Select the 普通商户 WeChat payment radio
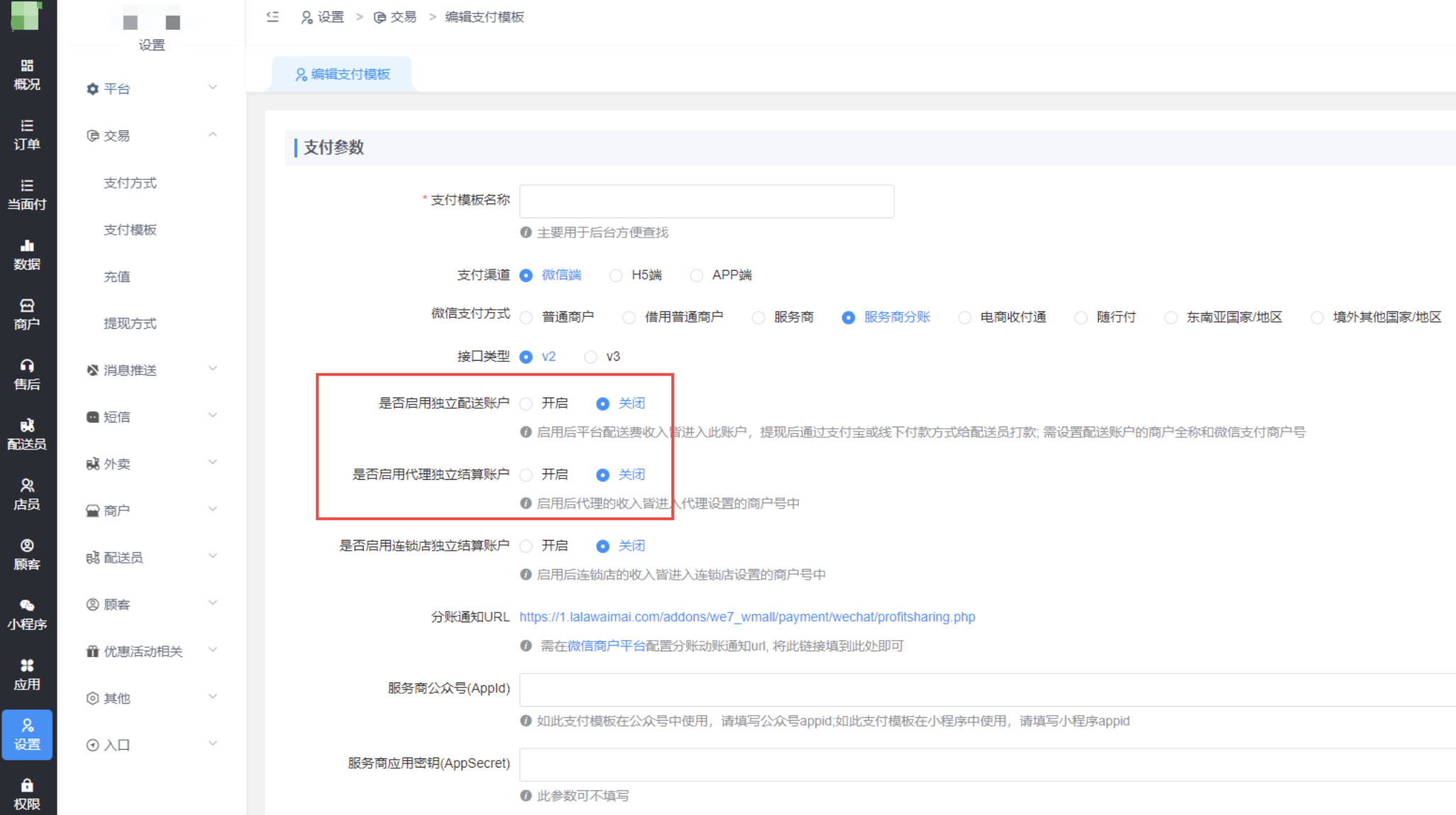This screenshot has height=815, width=1456. pyautogui.click(x=526, y=317)
